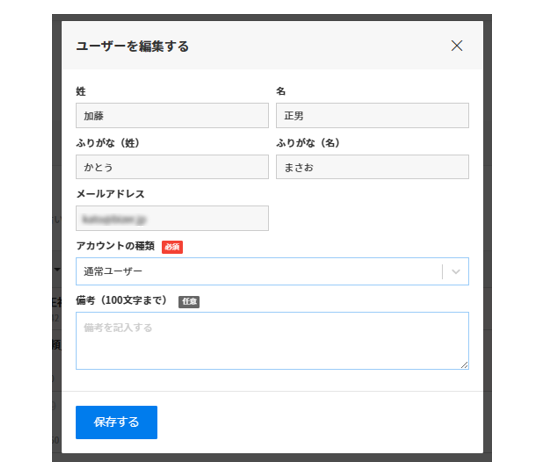The height and width of the screenshot is (473, 546).
Task: Click the ふりがな（名） label
Action: click(308, 143)
